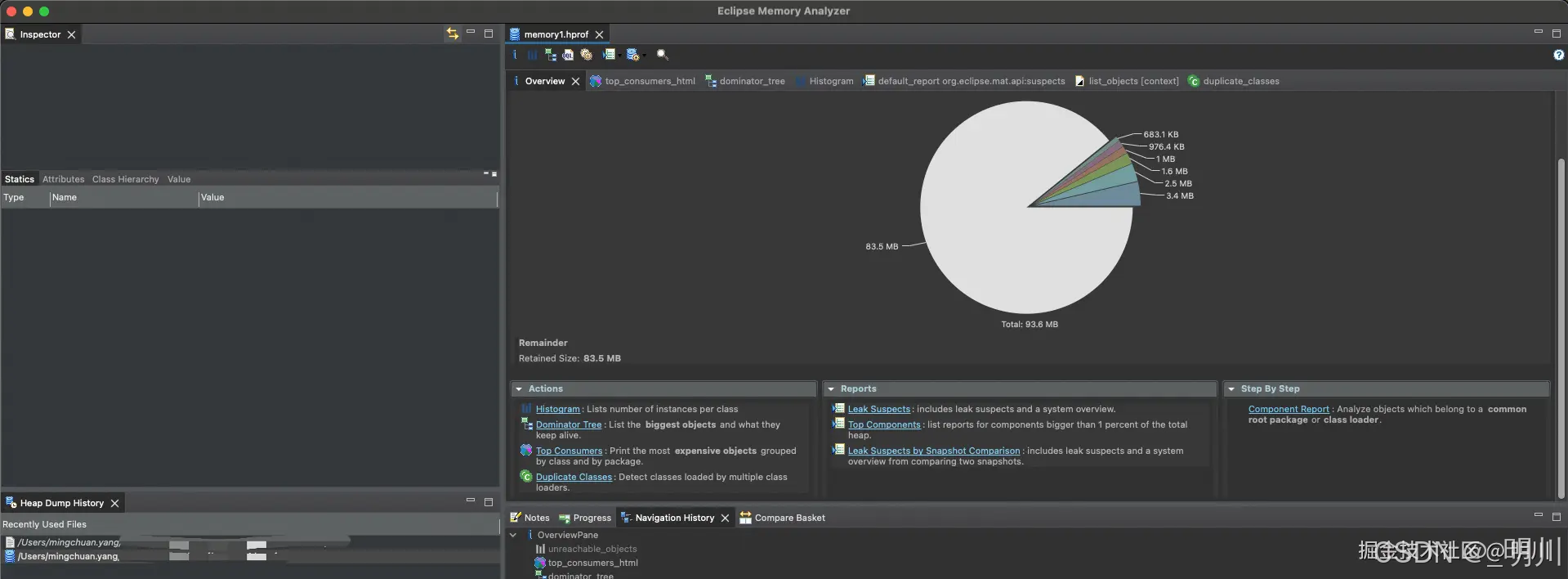This screenshot has width=1568, height=579.
Task: Open list_objects [context] tab
Action: (1127, 81)
